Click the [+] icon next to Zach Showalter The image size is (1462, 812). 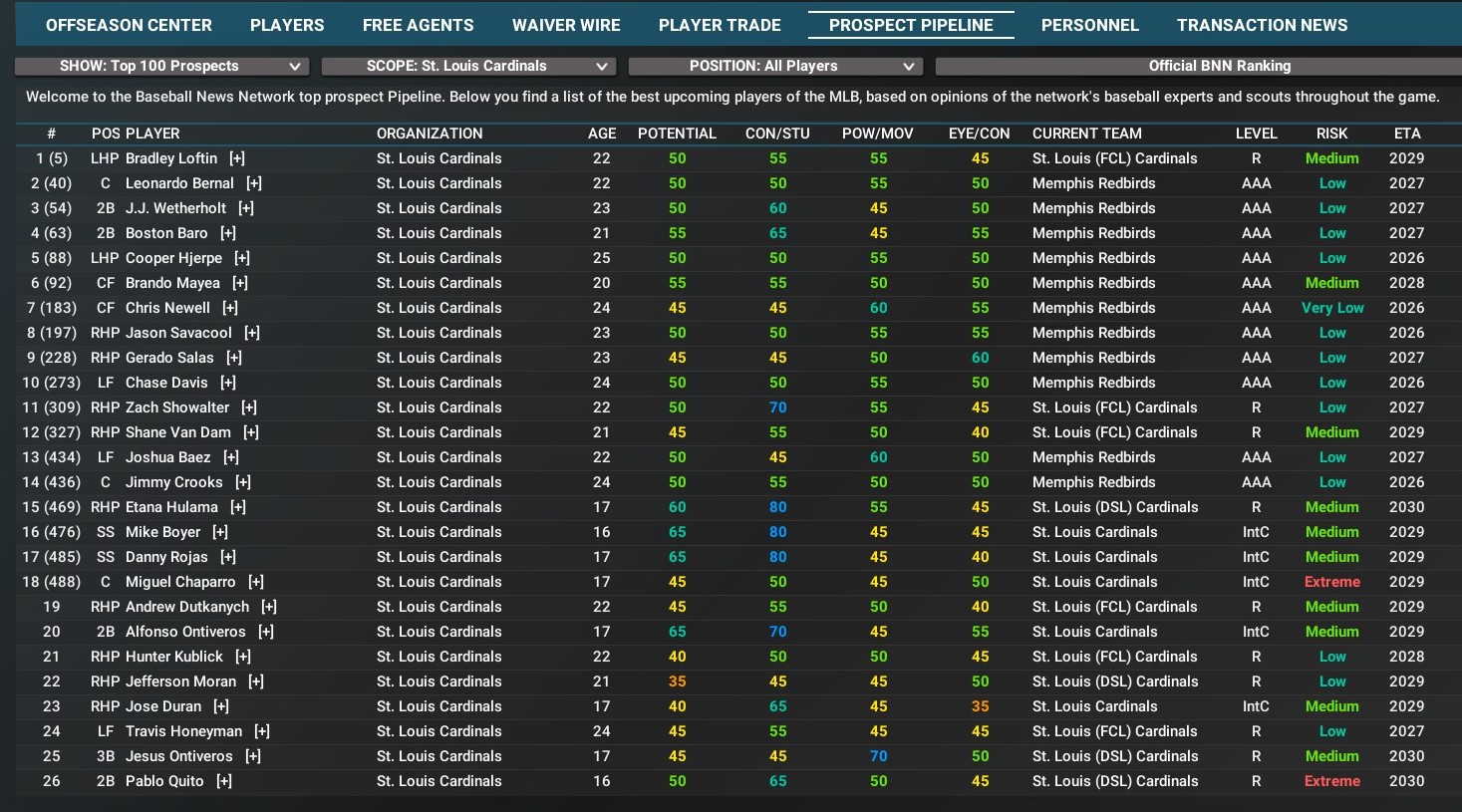(249, 407)
